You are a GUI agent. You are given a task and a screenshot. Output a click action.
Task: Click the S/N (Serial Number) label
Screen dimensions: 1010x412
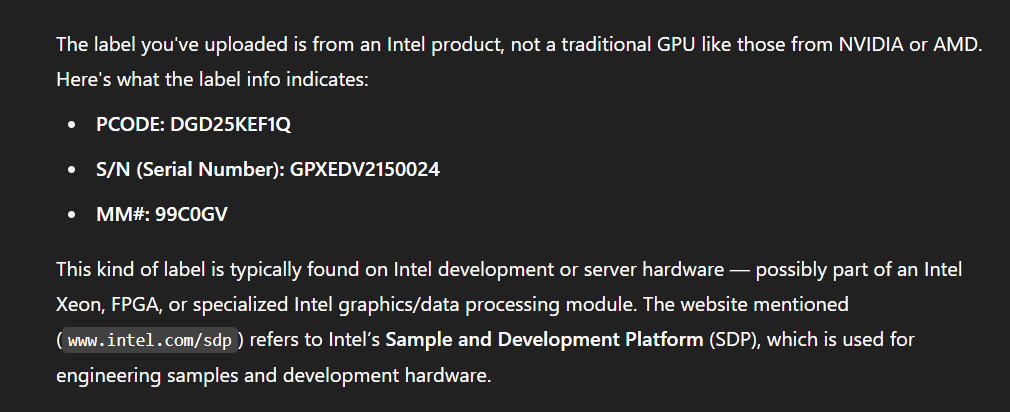click(191, 169)
